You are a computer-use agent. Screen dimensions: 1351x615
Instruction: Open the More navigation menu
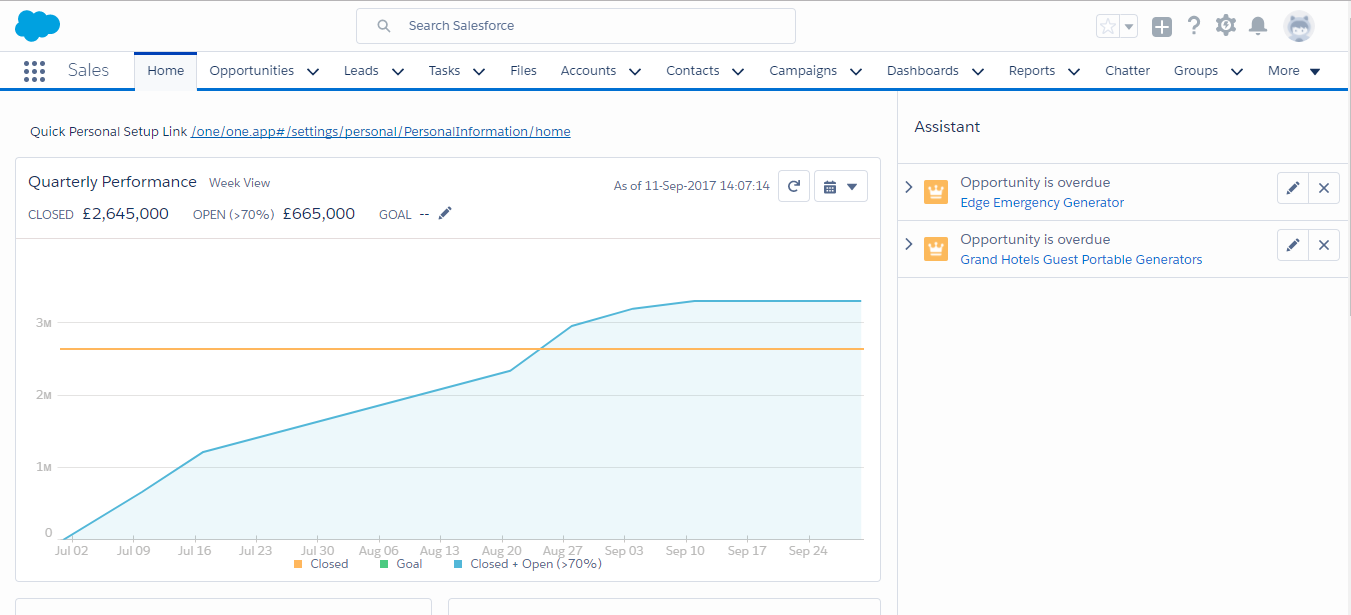1294,71
